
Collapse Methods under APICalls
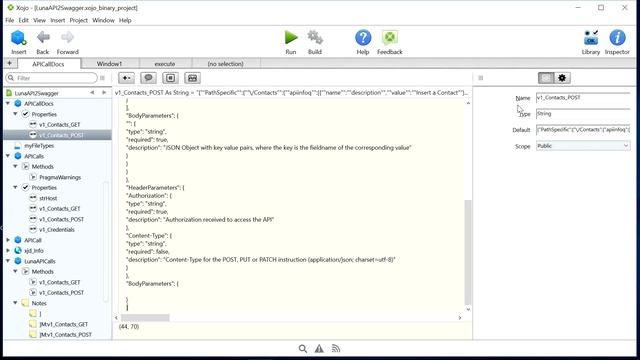coord(16,167)
